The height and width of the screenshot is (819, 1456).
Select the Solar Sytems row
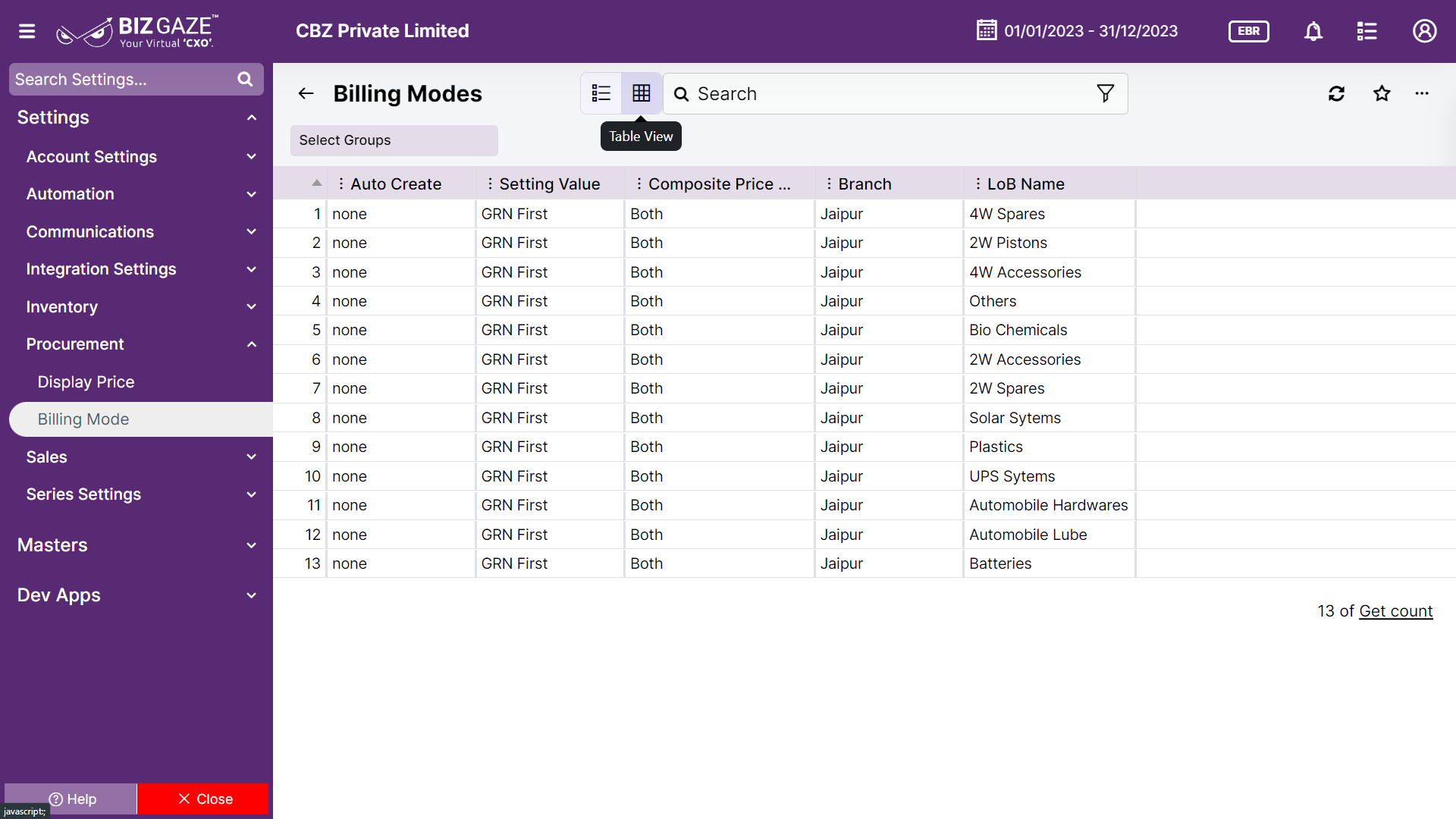(x=864, y=418)
